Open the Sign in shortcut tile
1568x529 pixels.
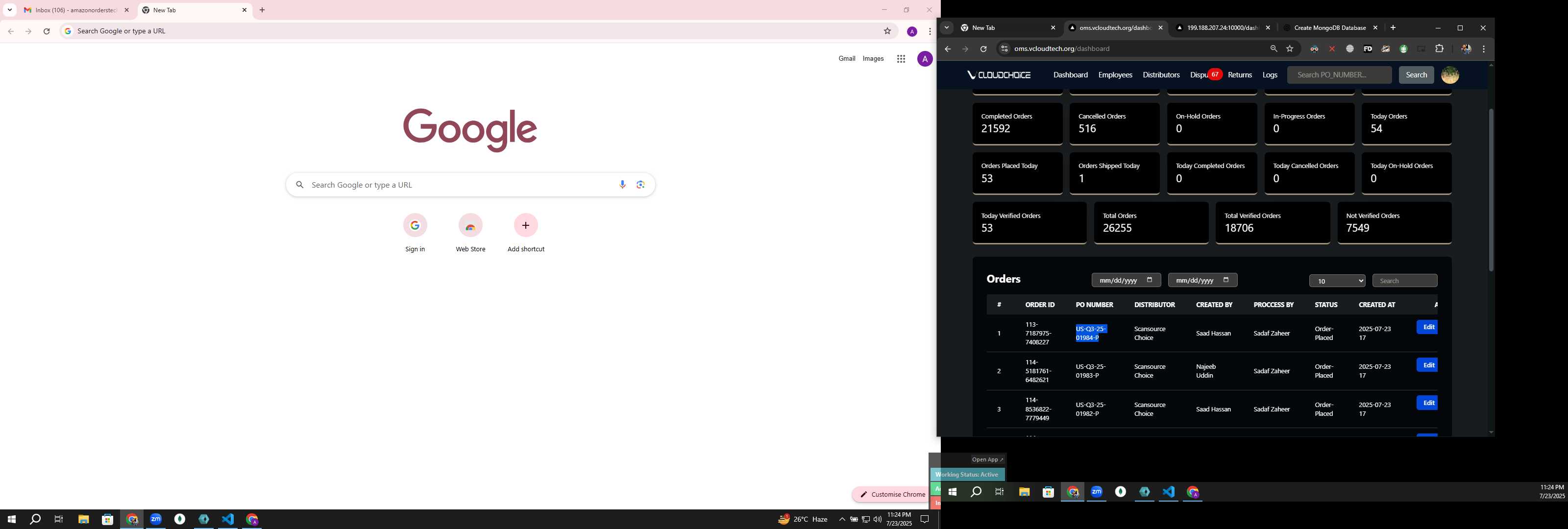click(415, 233)
